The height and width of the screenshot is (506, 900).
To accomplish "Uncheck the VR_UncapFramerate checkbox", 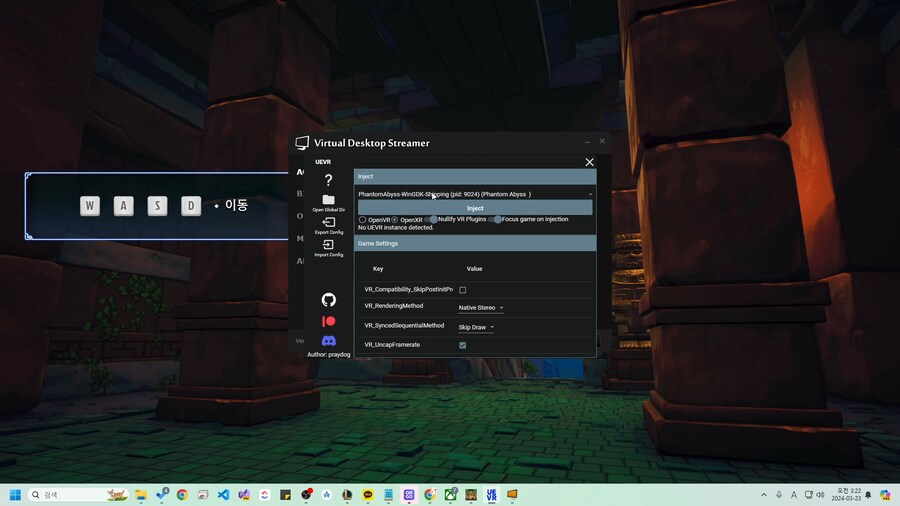I will [462, 345].
